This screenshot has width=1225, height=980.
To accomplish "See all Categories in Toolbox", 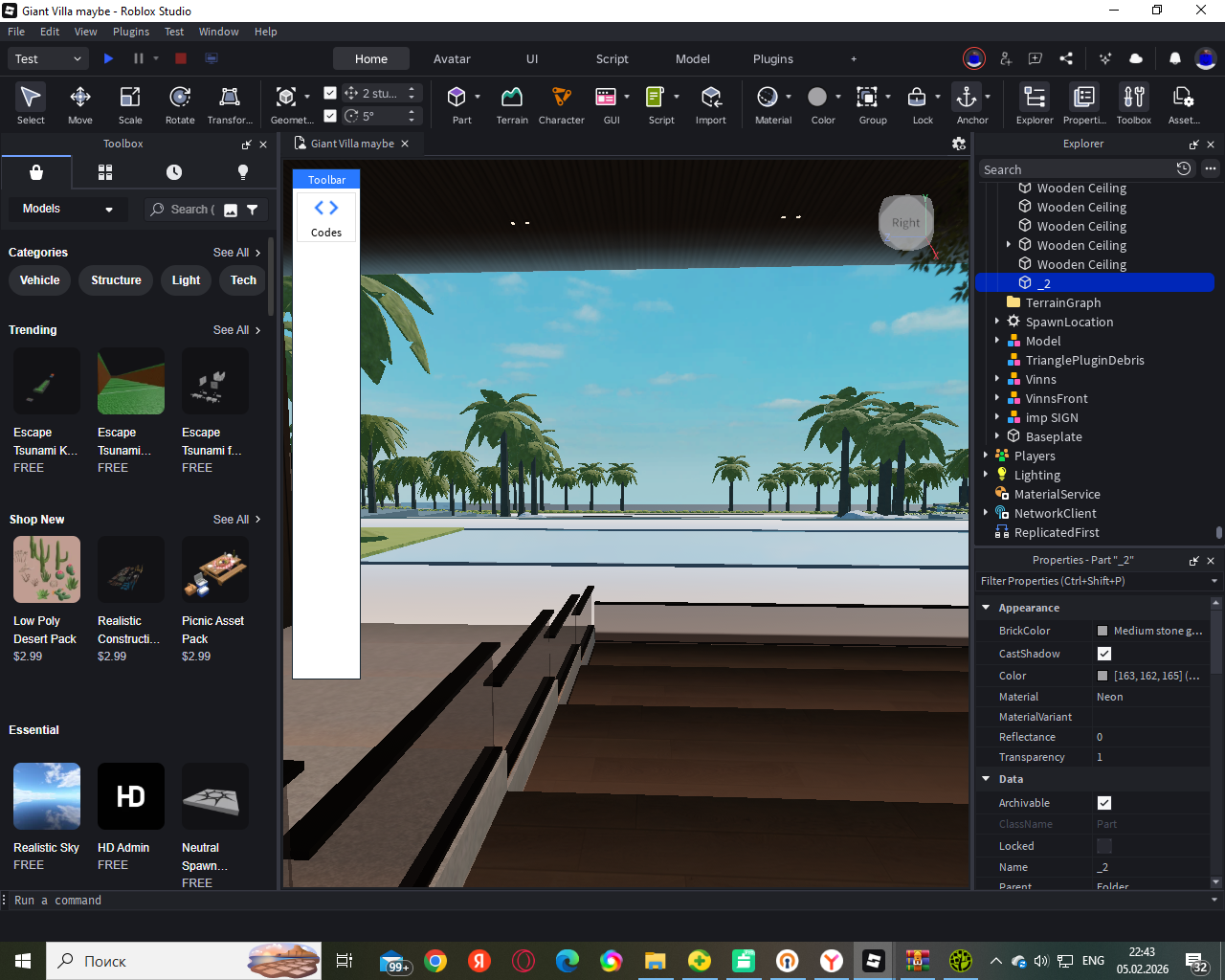I will tap(236, 253).
